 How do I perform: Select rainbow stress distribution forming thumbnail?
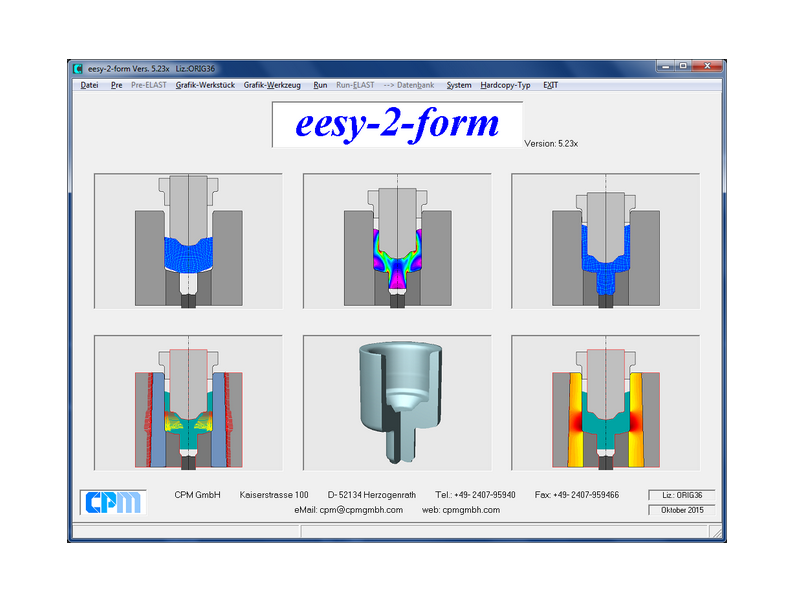(x=397, y=241)
